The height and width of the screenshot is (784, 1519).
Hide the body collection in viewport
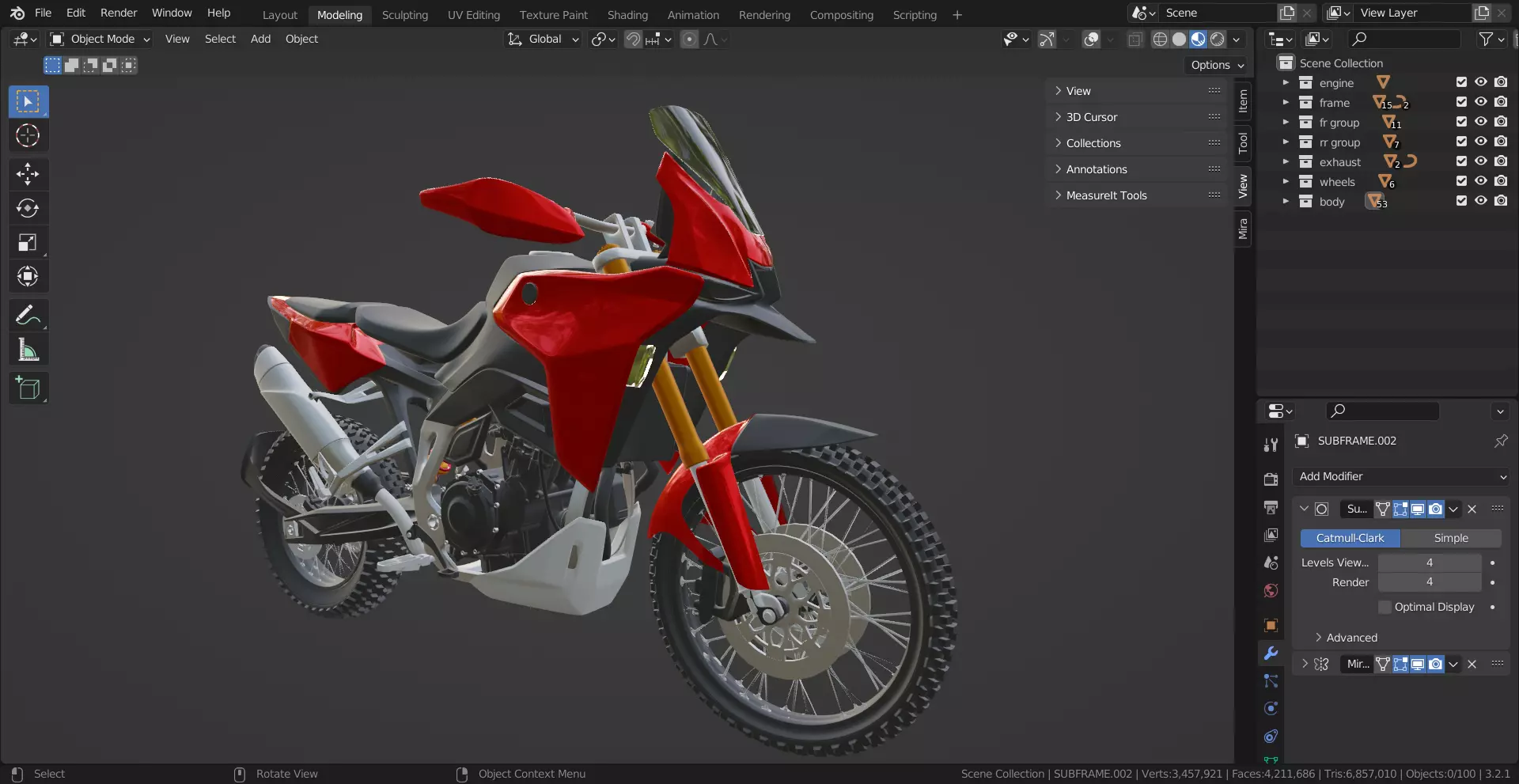point(1481,201)
